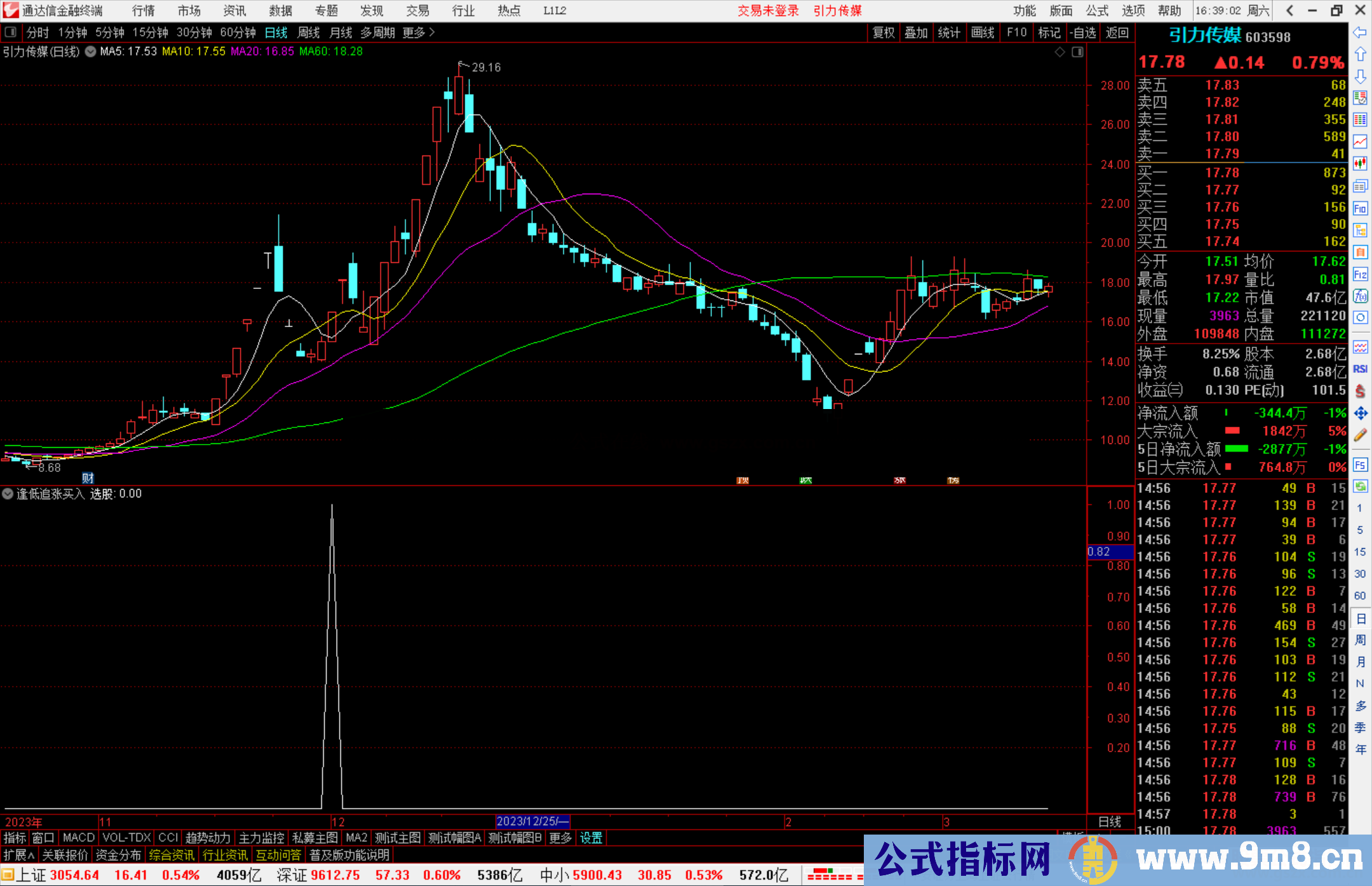Select the pencil drawing tool icon

(1360, 435)
